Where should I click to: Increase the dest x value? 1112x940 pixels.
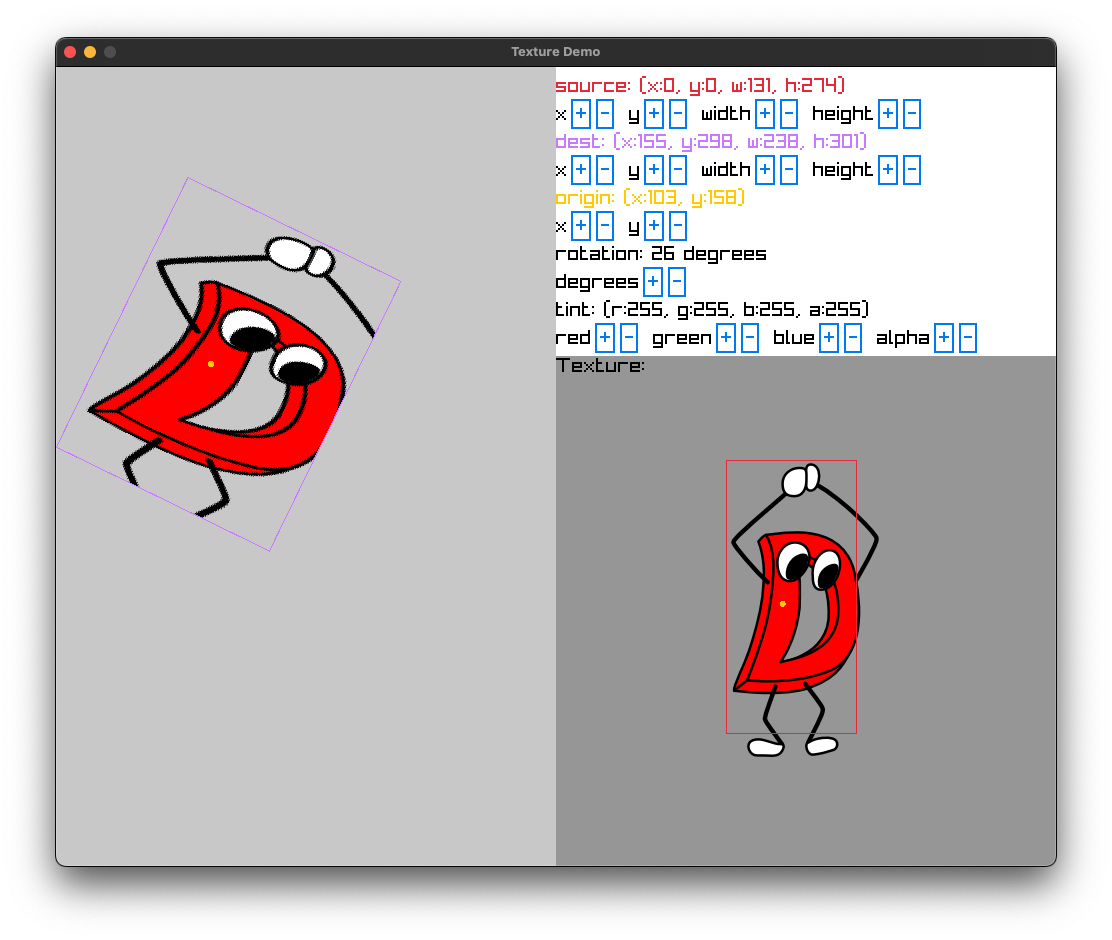tap(580, 169)
